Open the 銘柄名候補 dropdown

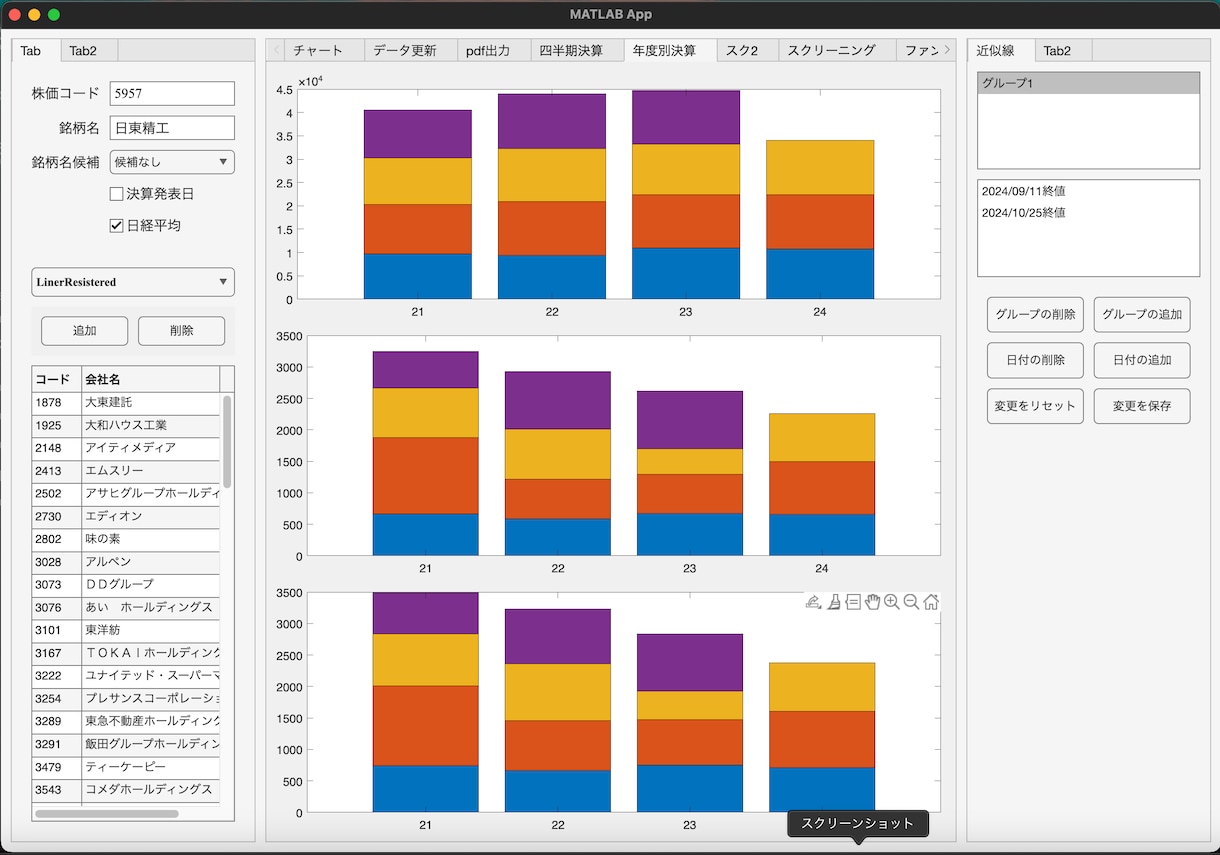click(172, 162)
